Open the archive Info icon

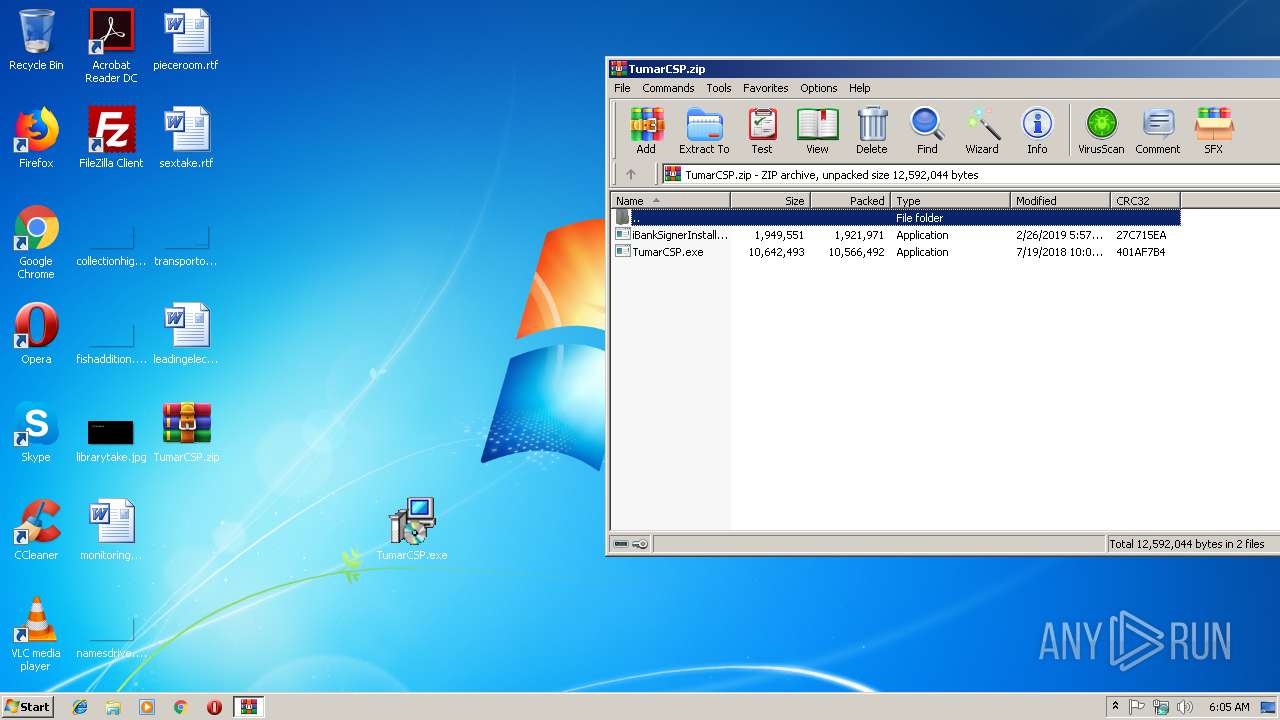1037,131
